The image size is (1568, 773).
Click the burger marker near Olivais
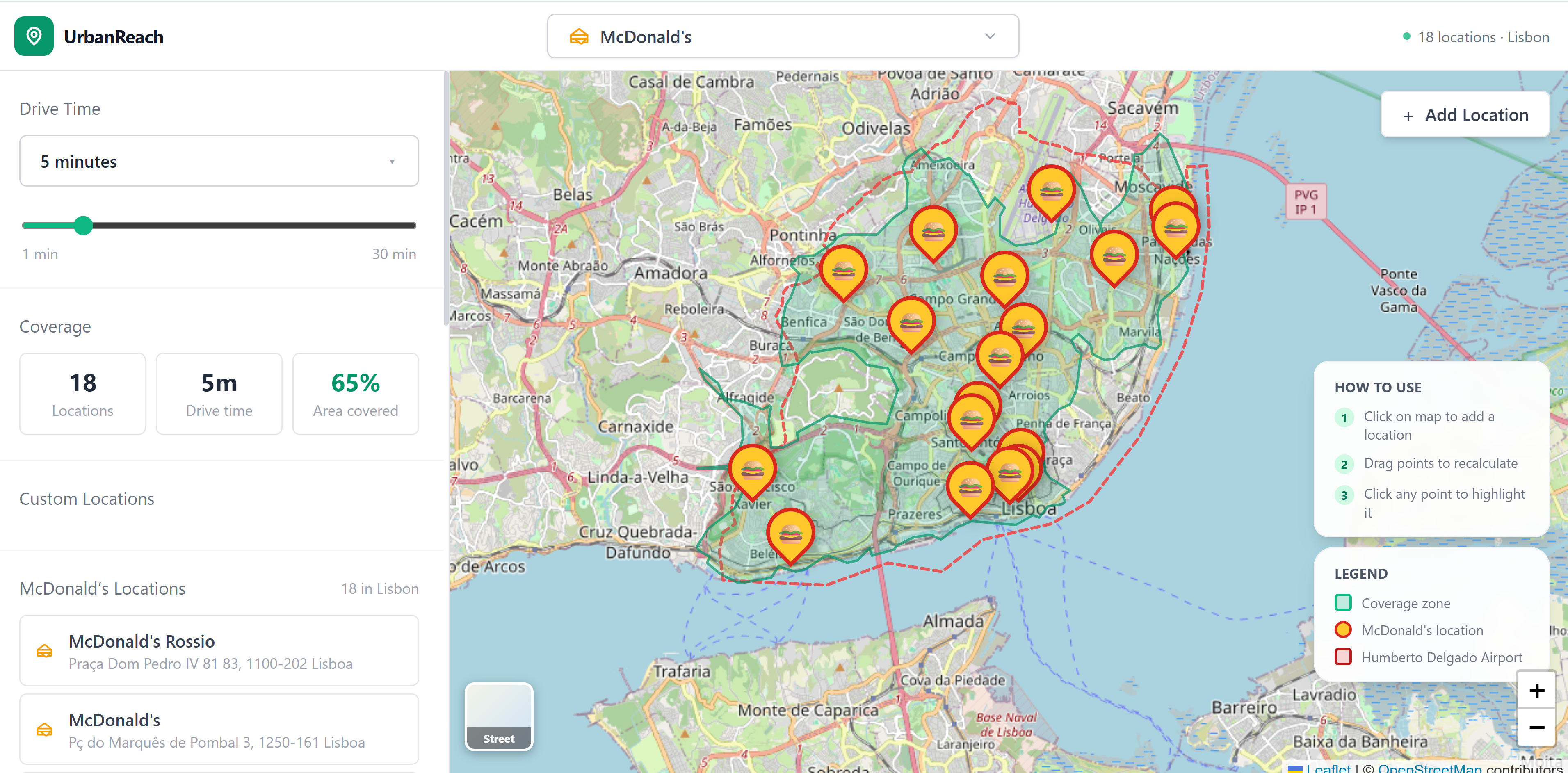1114,258
